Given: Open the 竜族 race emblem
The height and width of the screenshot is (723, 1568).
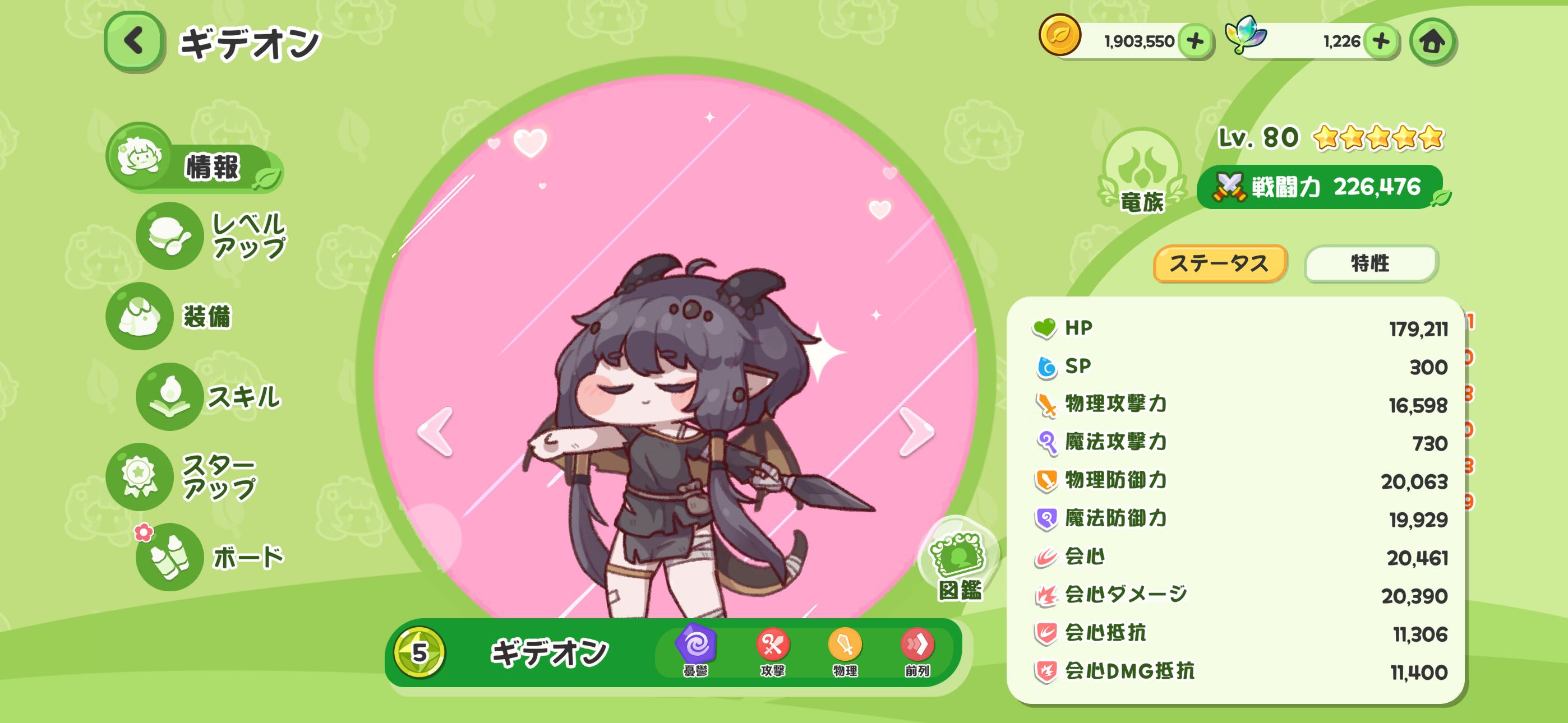Looking at the screenshot, I should [1142, 171].
